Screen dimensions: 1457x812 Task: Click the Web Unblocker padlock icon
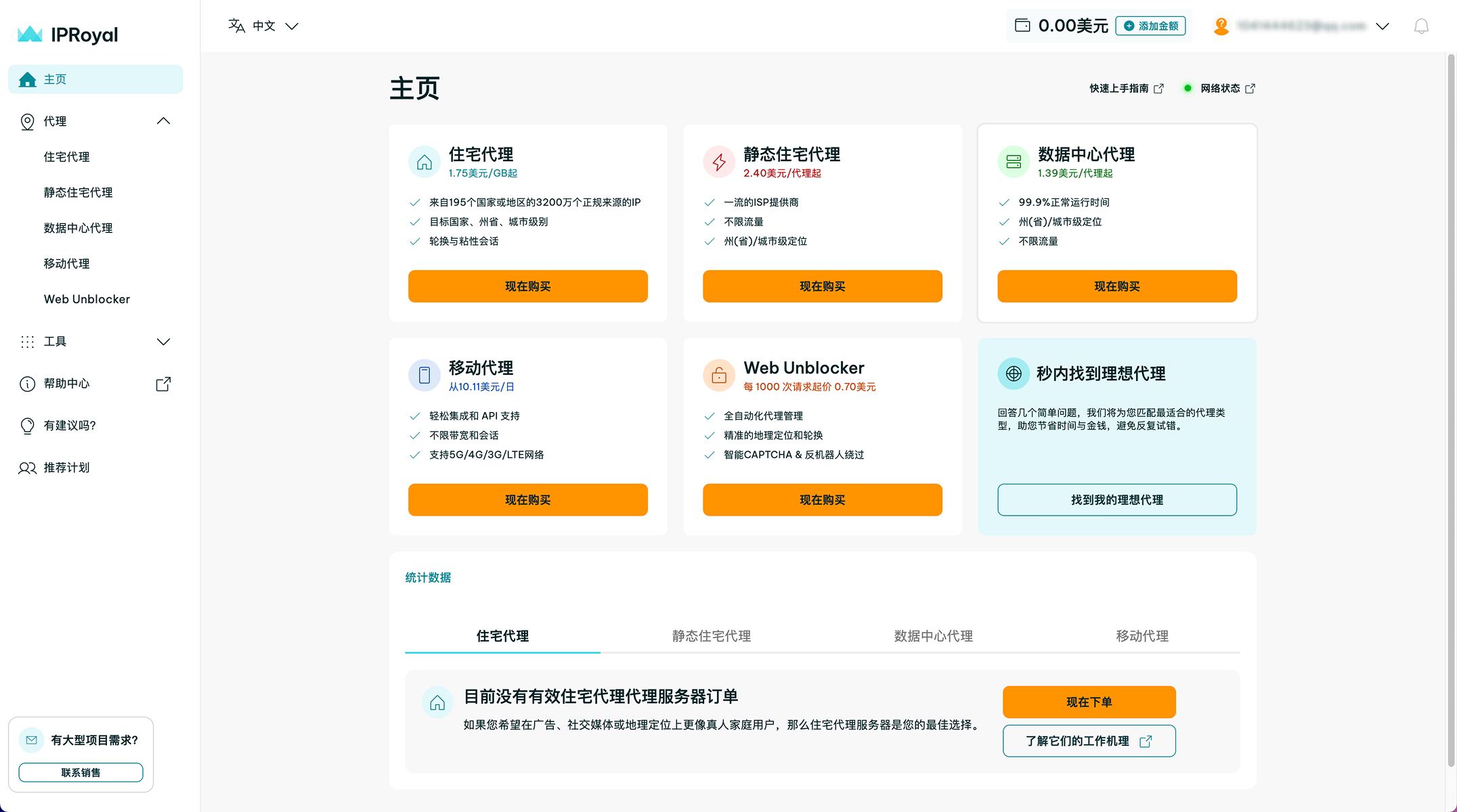click(x=719, y=375)
